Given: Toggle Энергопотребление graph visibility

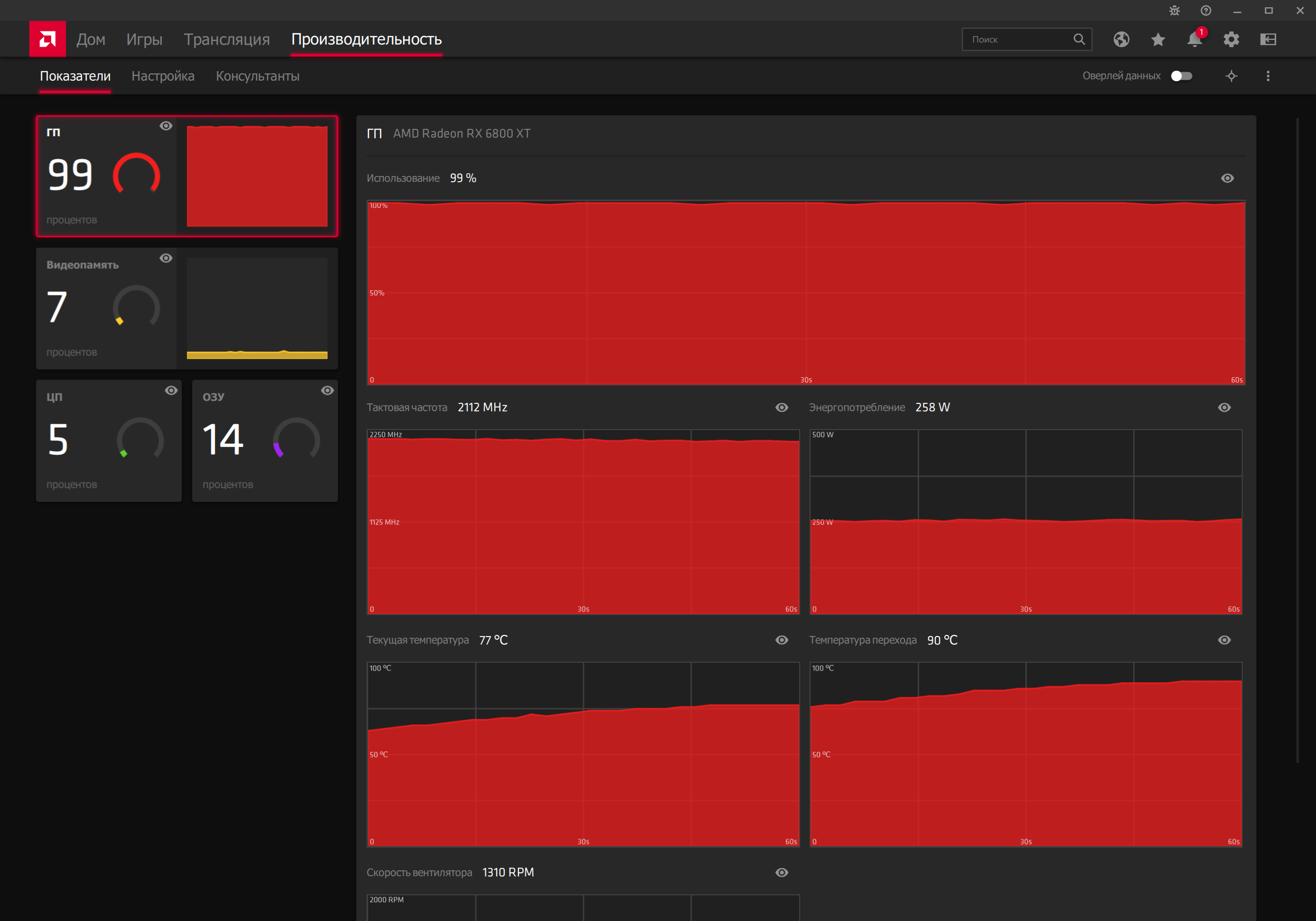Looking at the screenshot, I should pyautogui.click(x=1224, y=407).
